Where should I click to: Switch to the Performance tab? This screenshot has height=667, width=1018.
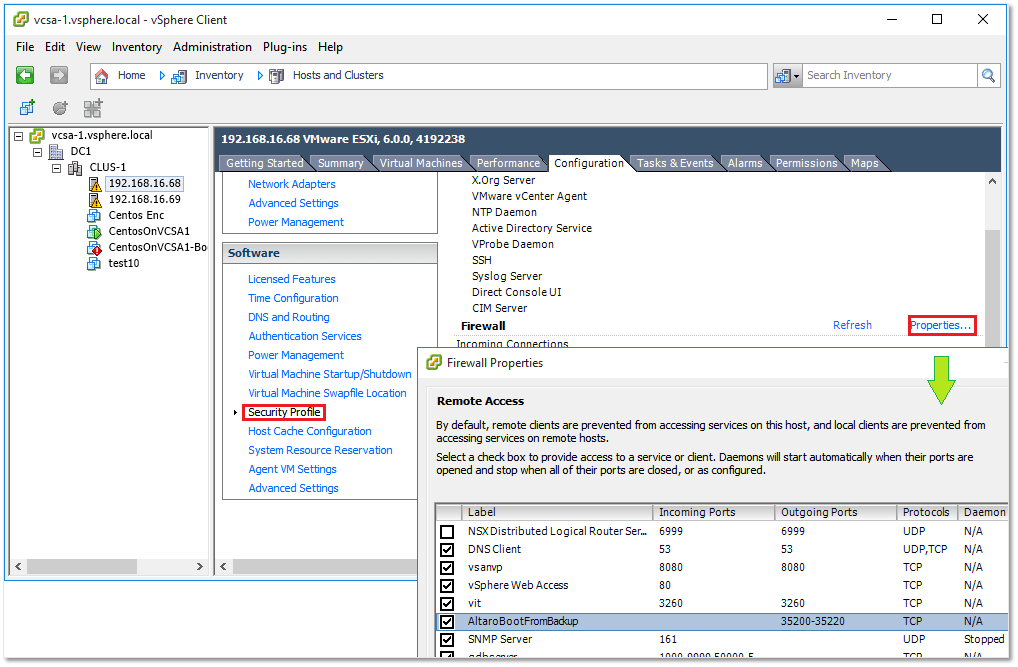[508, 163]
